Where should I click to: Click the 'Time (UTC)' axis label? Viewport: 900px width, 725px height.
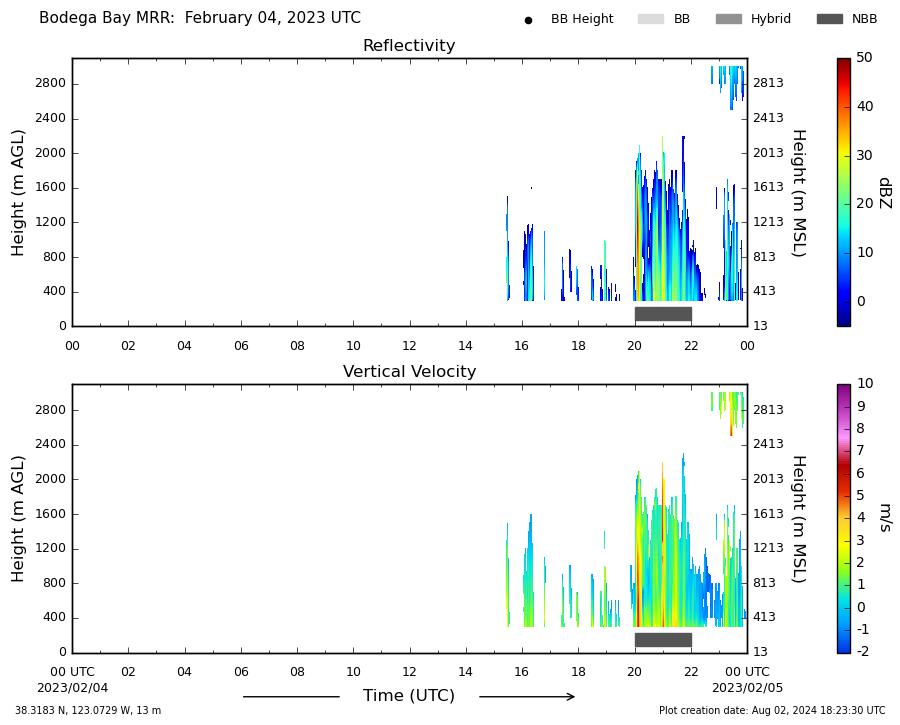pyautogui.click(x=409, y=696)
